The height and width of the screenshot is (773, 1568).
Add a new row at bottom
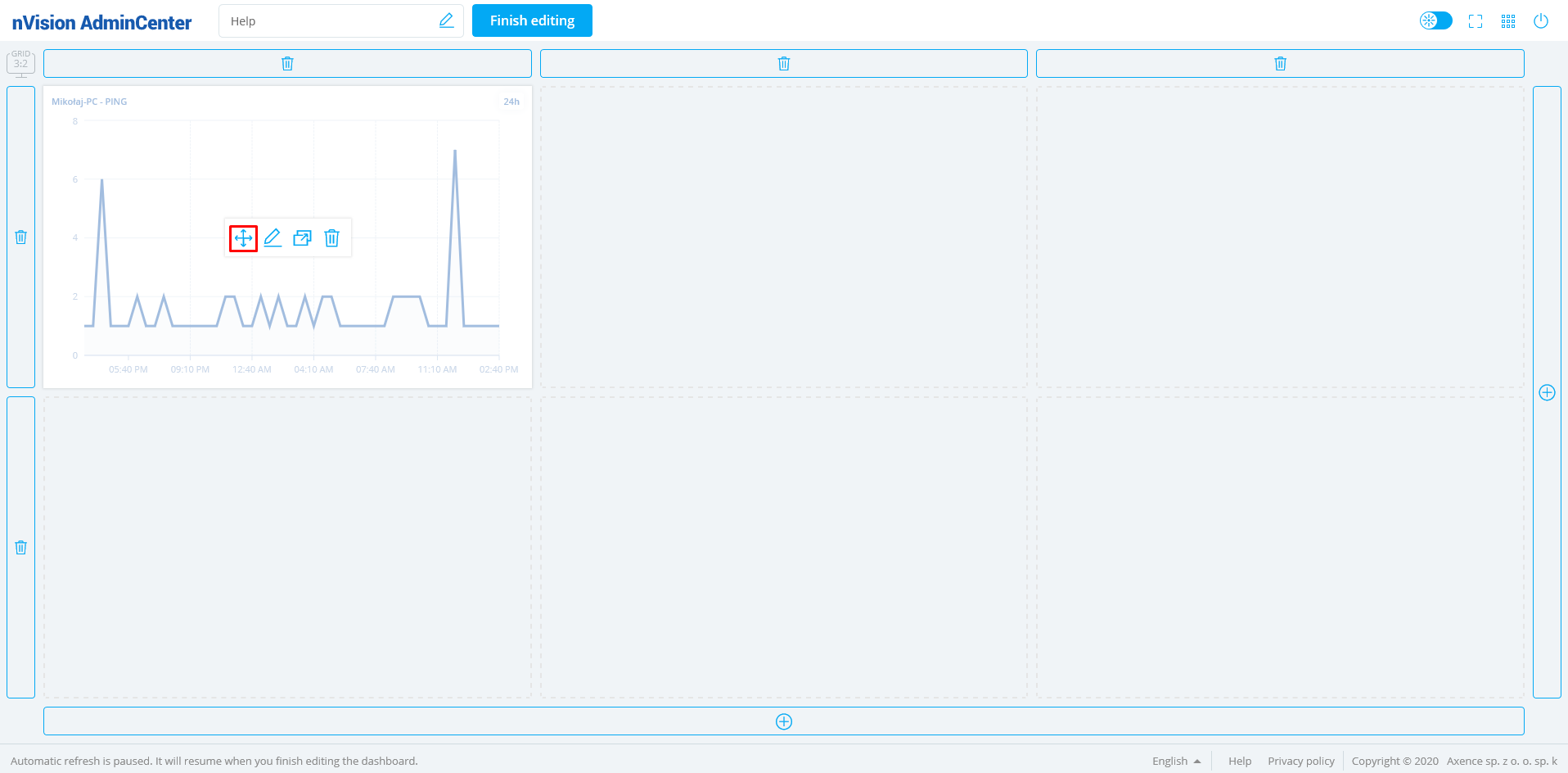[x=783, y=721]
